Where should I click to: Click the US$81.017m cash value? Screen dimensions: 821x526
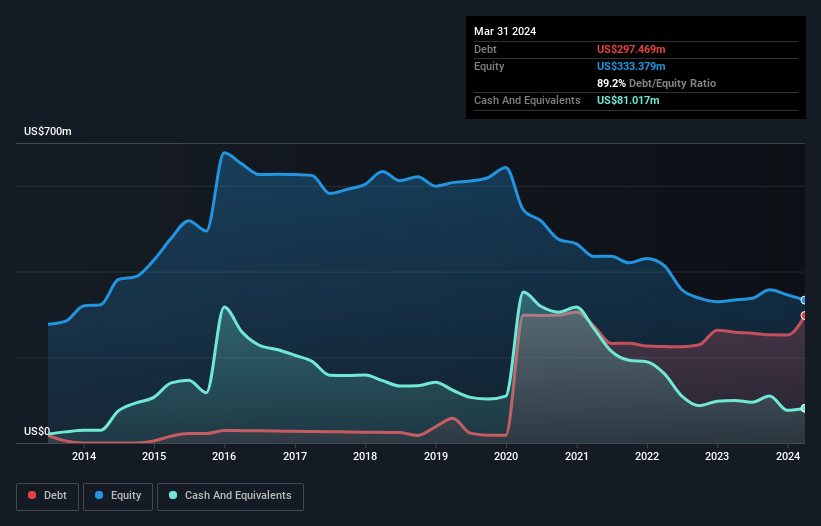pyautogui.click(x=628, y=100)
